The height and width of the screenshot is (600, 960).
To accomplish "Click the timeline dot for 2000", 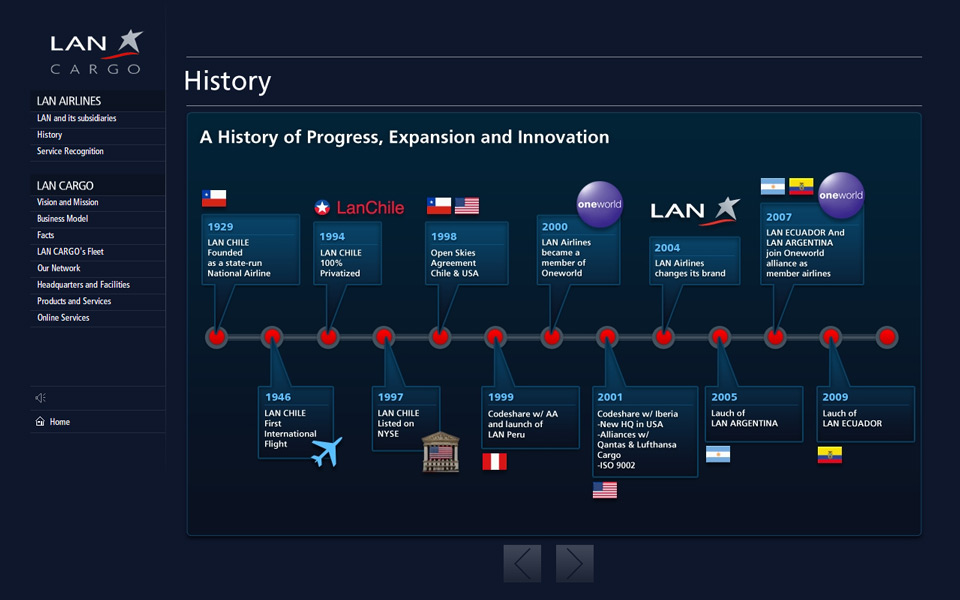I will tap(552, 337).
